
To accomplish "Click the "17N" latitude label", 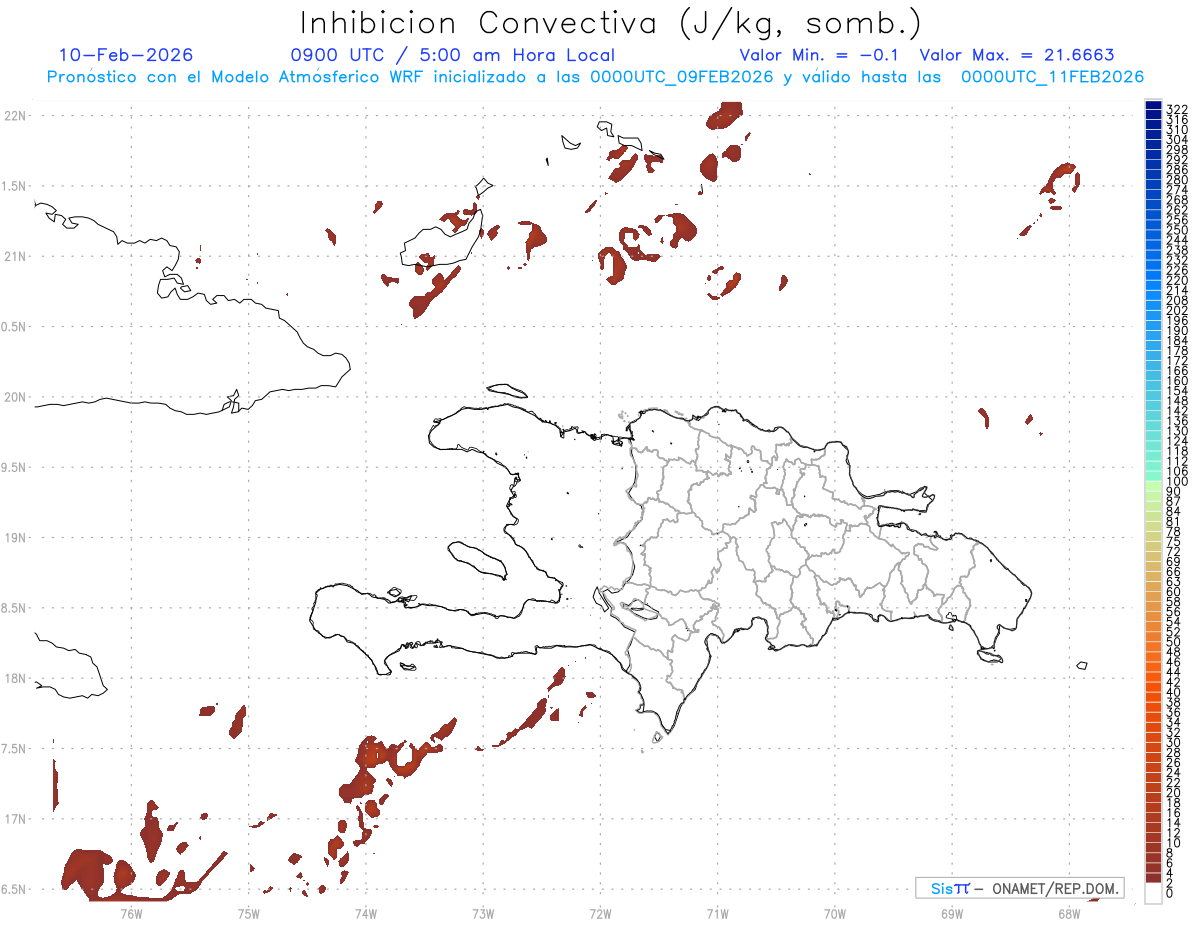I will click(x=15, y=819).
